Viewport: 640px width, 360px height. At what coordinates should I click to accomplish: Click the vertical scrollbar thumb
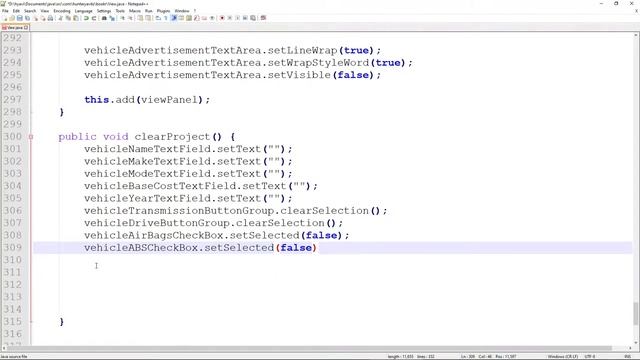[636, 313]
